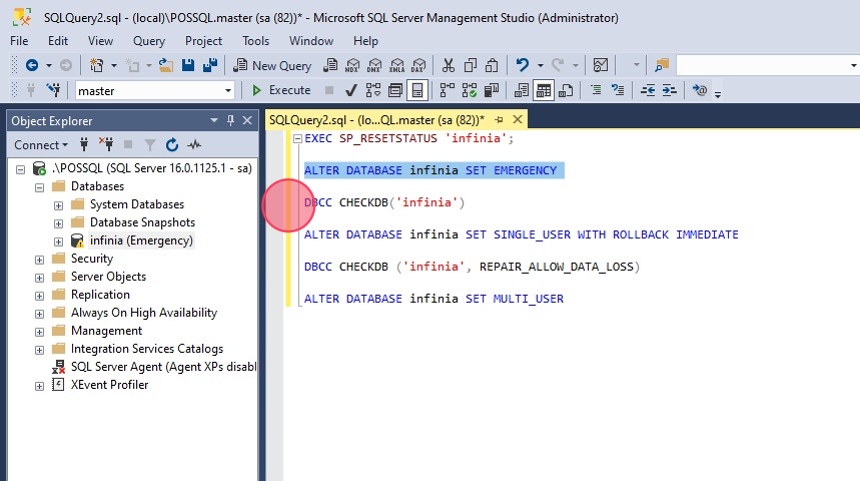Click the Object Explorer Connect plug icon

pyautogui.click(x=84, y=145)
